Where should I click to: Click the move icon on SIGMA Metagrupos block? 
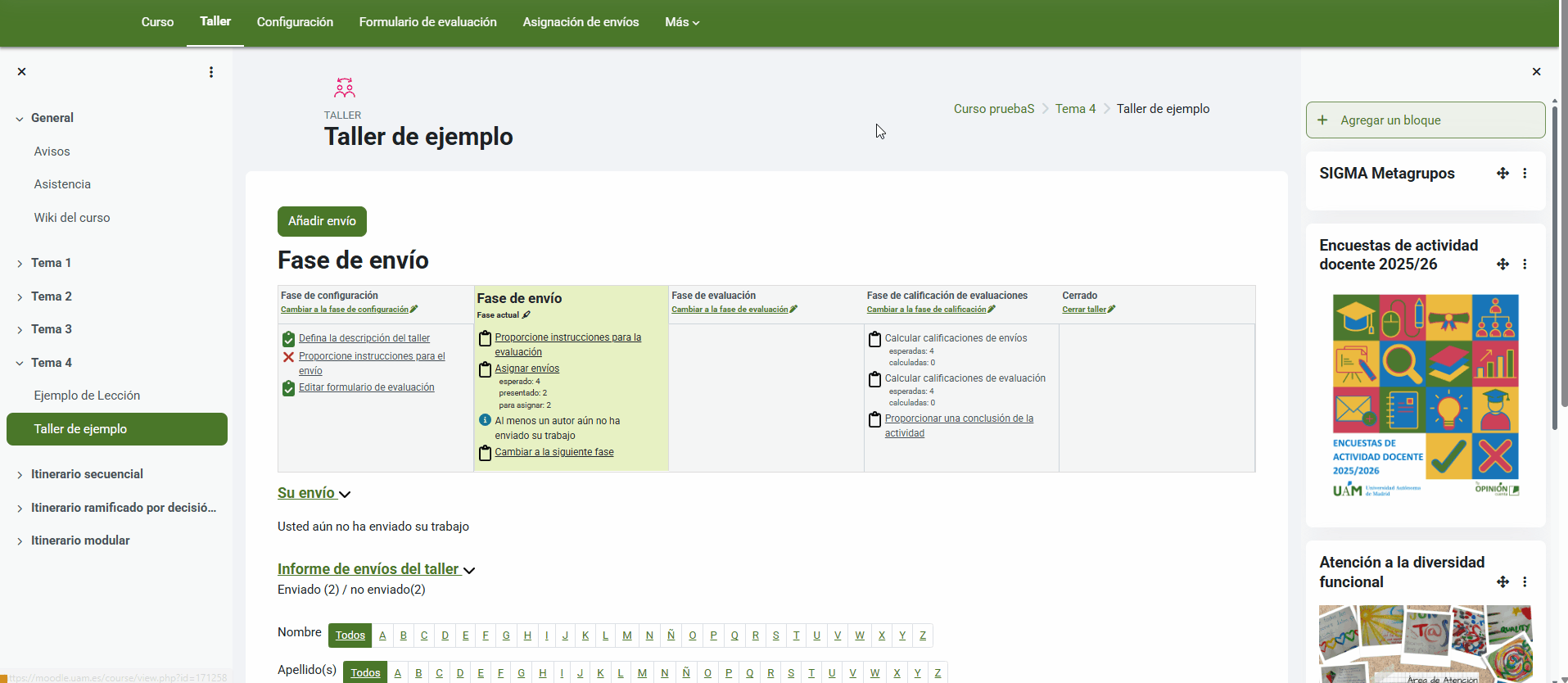1502,174
